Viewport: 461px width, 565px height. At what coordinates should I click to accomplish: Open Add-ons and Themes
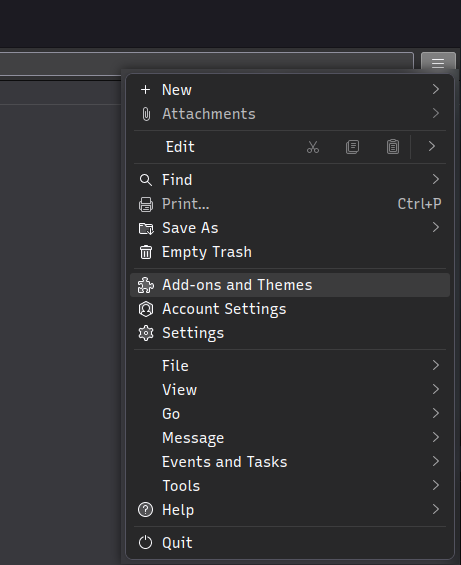point(290,285)
